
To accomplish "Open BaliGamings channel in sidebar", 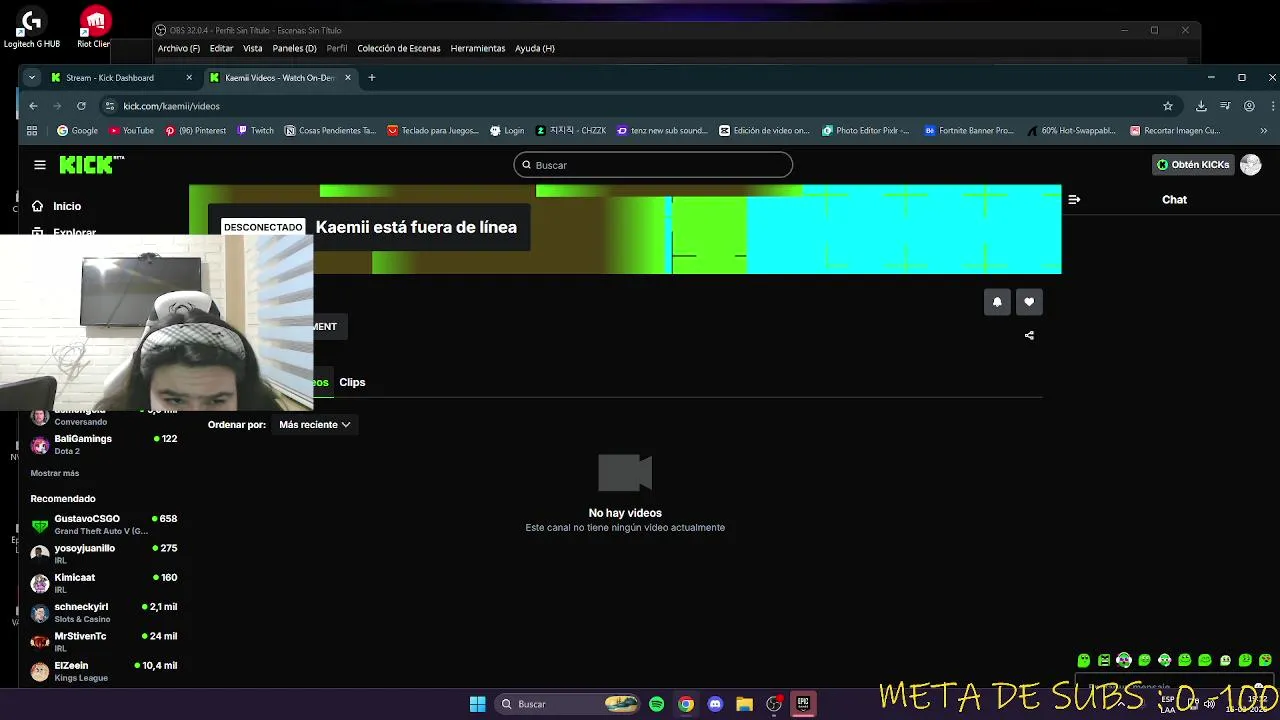I will point(104,444).
